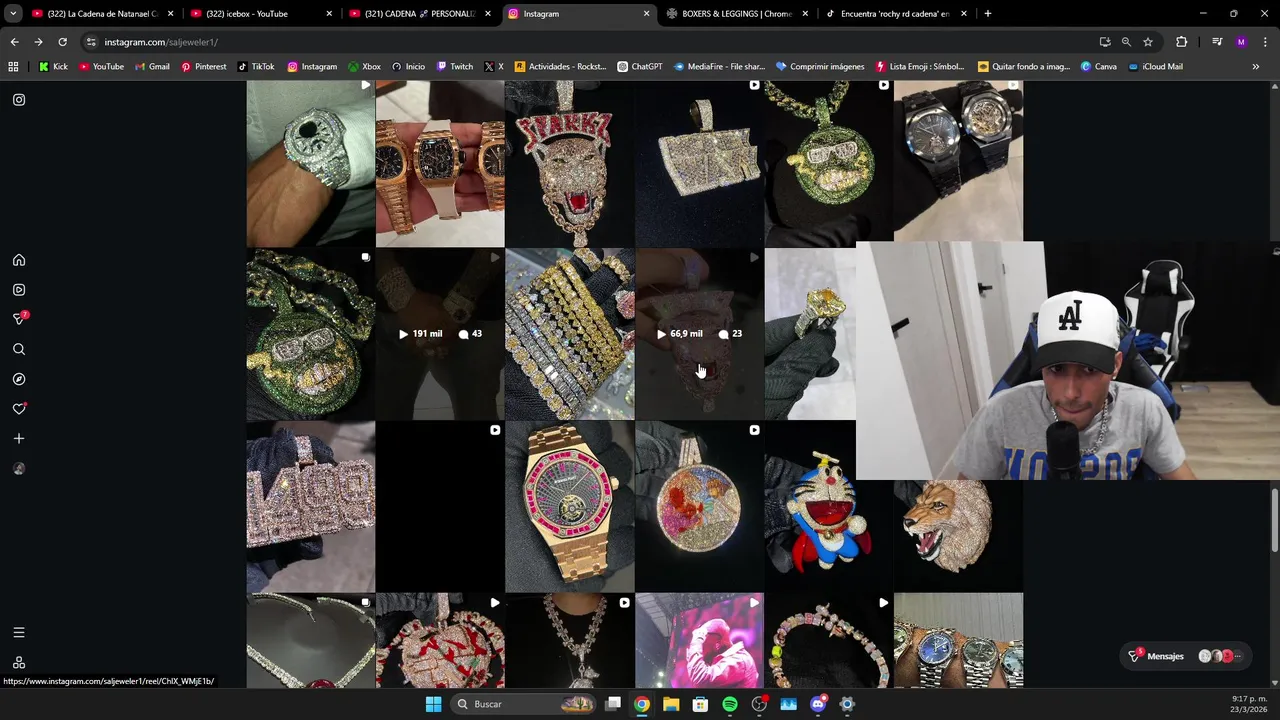
Task: Open Chrome zoom magnifier icon in address bar
Action: coord(1126,42)
